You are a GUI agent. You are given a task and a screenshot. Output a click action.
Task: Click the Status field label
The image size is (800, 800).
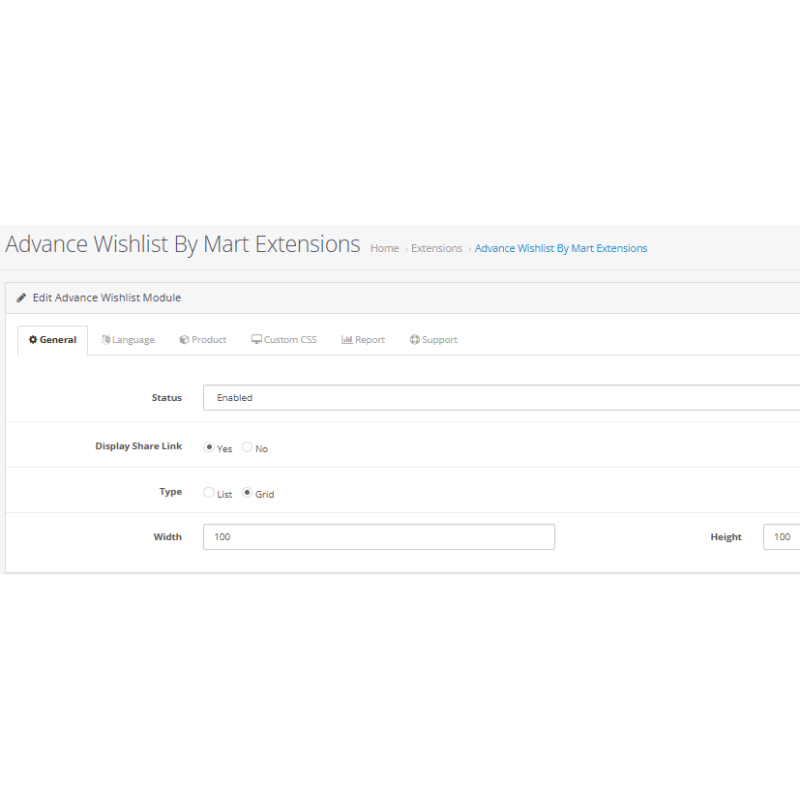click(167, 397)
